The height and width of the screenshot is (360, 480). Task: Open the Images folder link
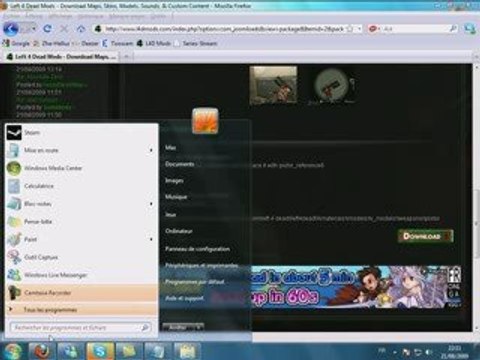174,181
